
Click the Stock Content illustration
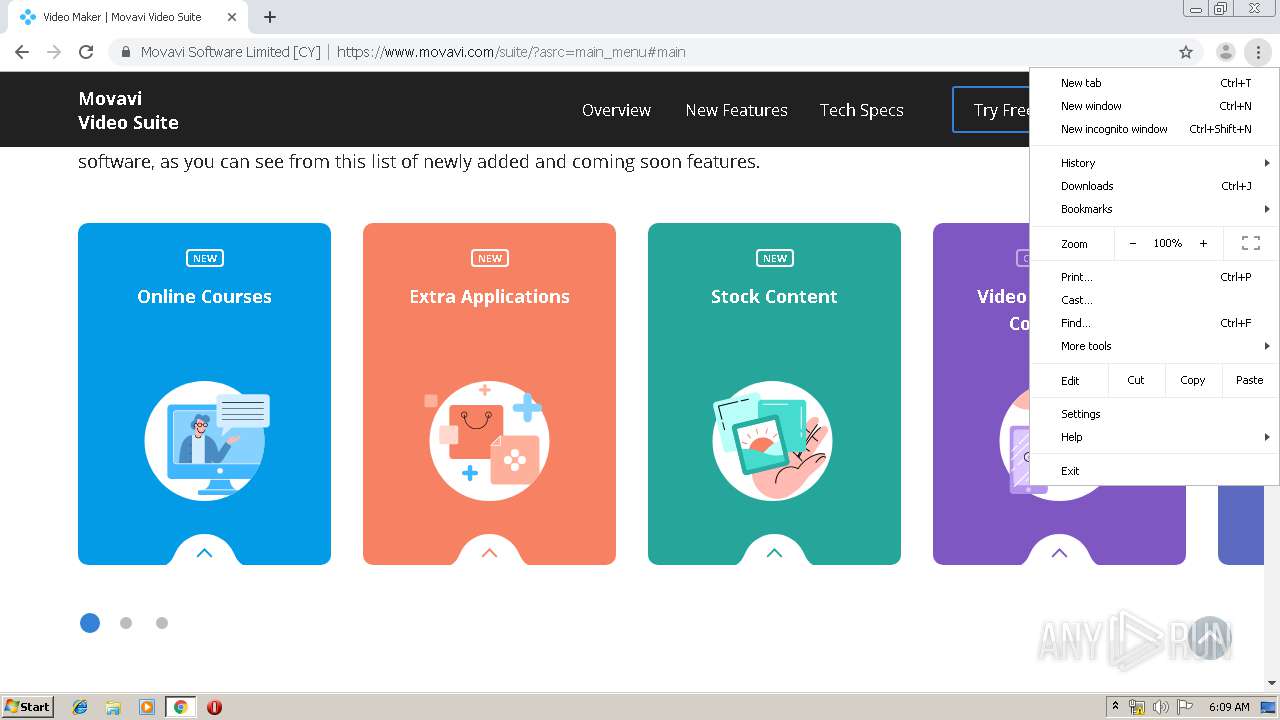coord(773,440)
